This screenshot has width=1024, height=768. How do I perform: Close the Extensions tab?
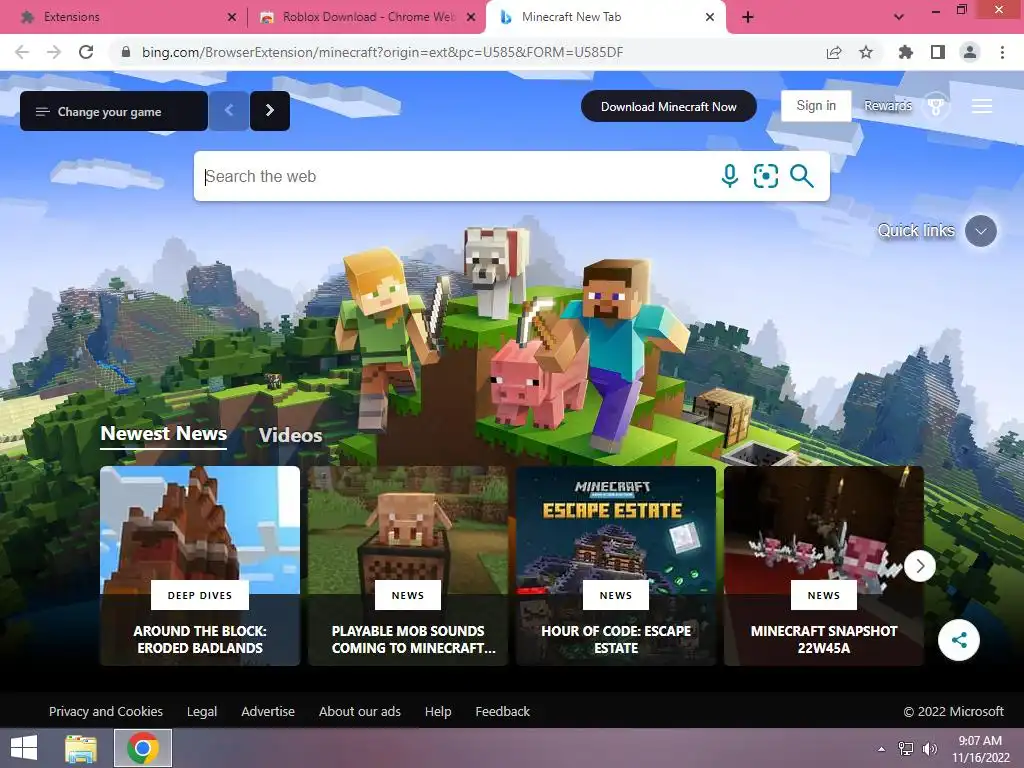[232, 18]
